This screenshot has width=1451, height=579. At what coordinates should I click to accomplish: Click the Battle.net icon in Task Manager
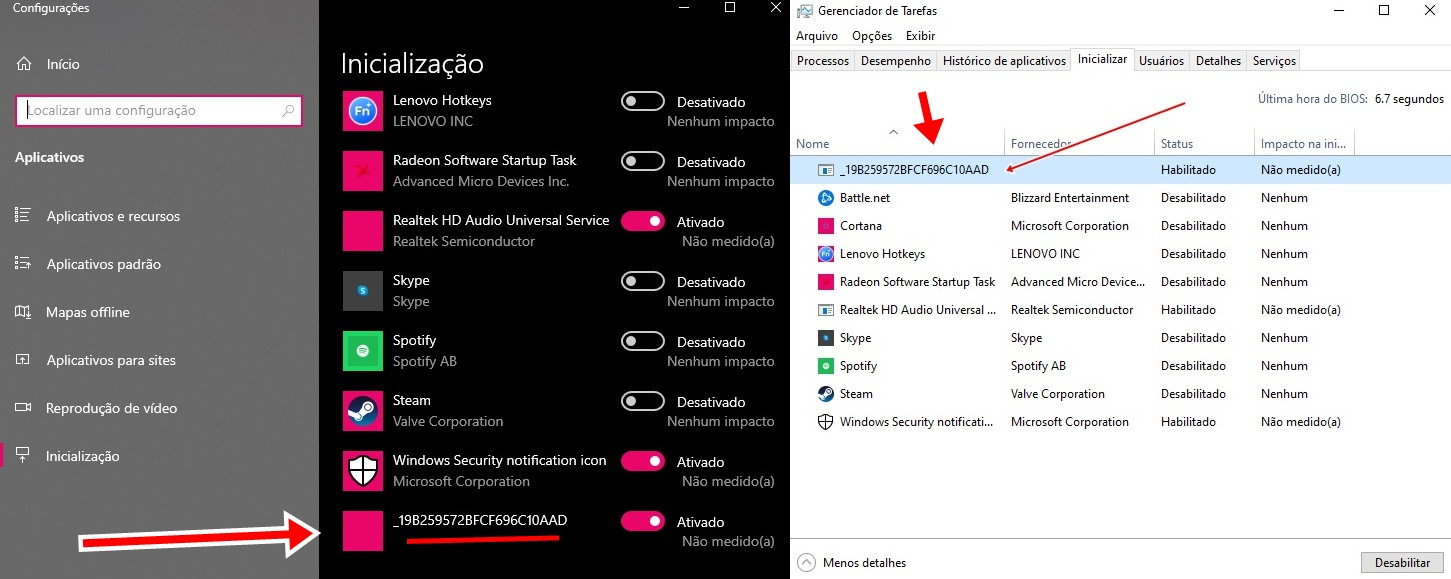click(x=826, y=198)
